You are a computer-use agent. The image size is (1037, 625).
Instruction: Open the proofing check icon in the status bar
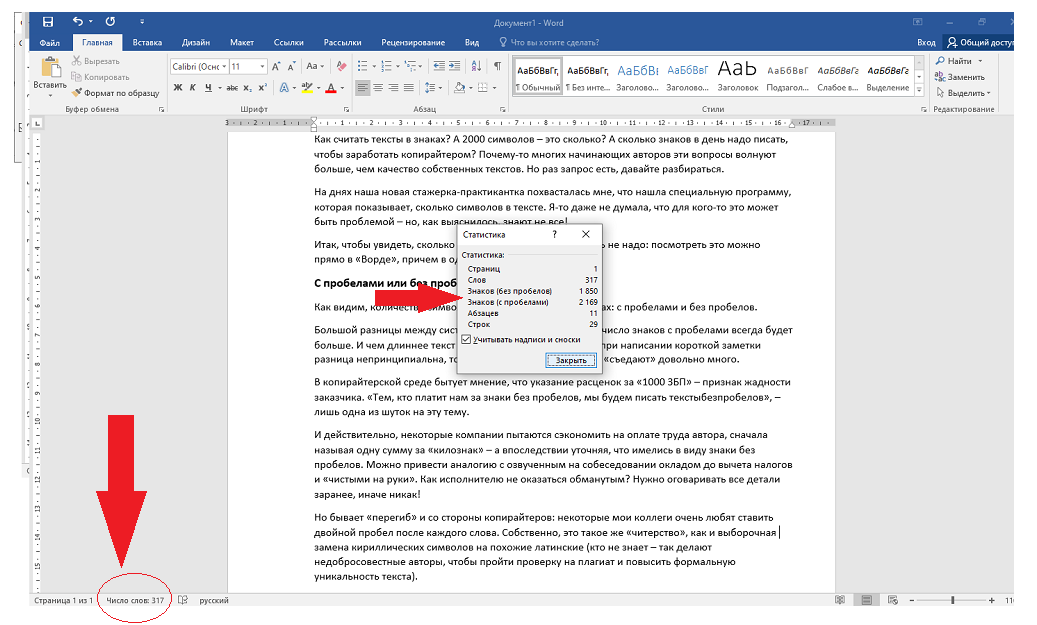pyautogui.click(x=183, y=600)
